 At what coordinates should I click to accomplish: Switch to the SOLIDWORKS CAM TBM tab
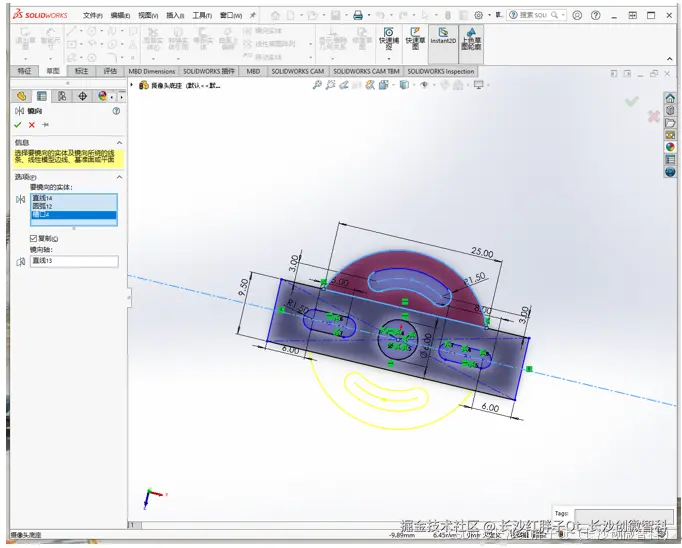coord(366,71)
